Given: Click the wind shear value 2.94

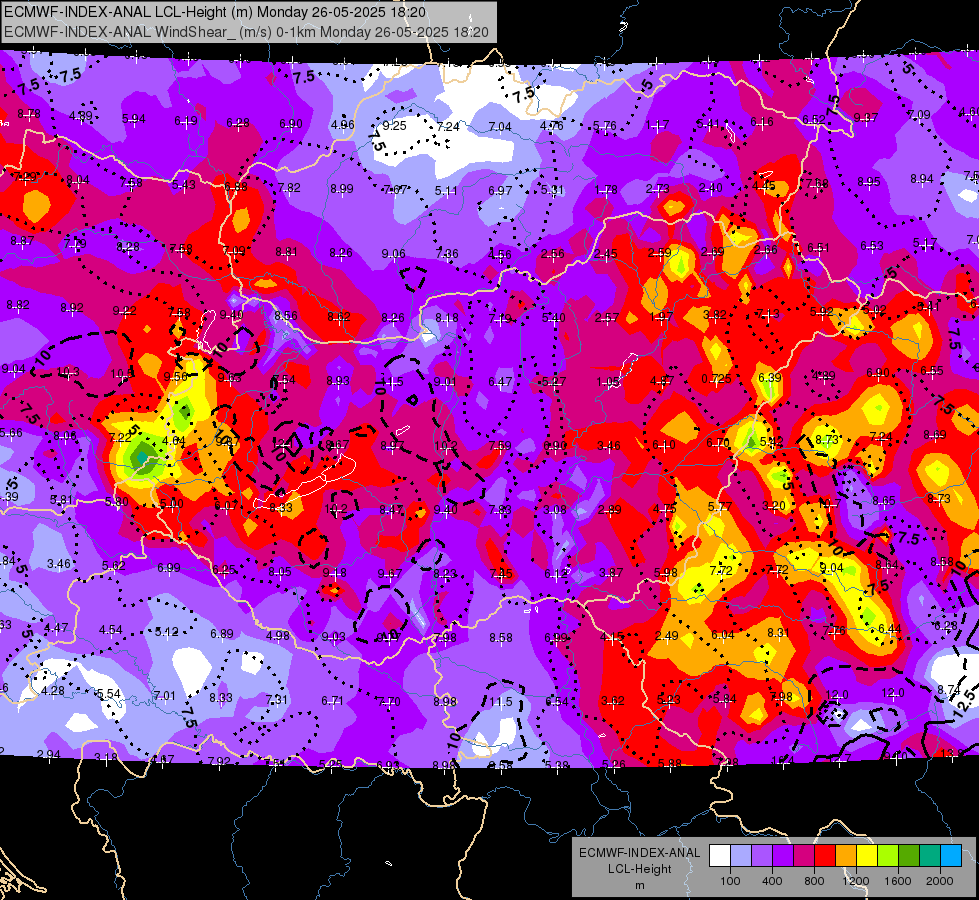Looking at the screenshot, I should point(49,754).
